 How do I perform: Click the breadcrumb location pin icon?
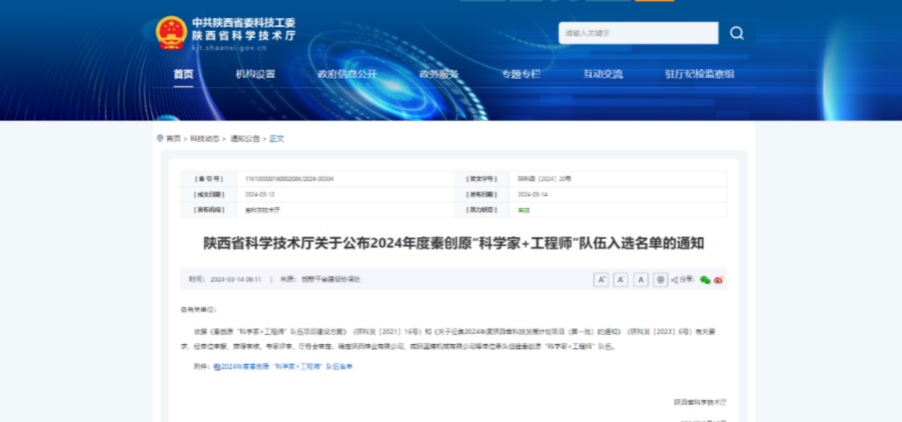click(x=160, y=138)
